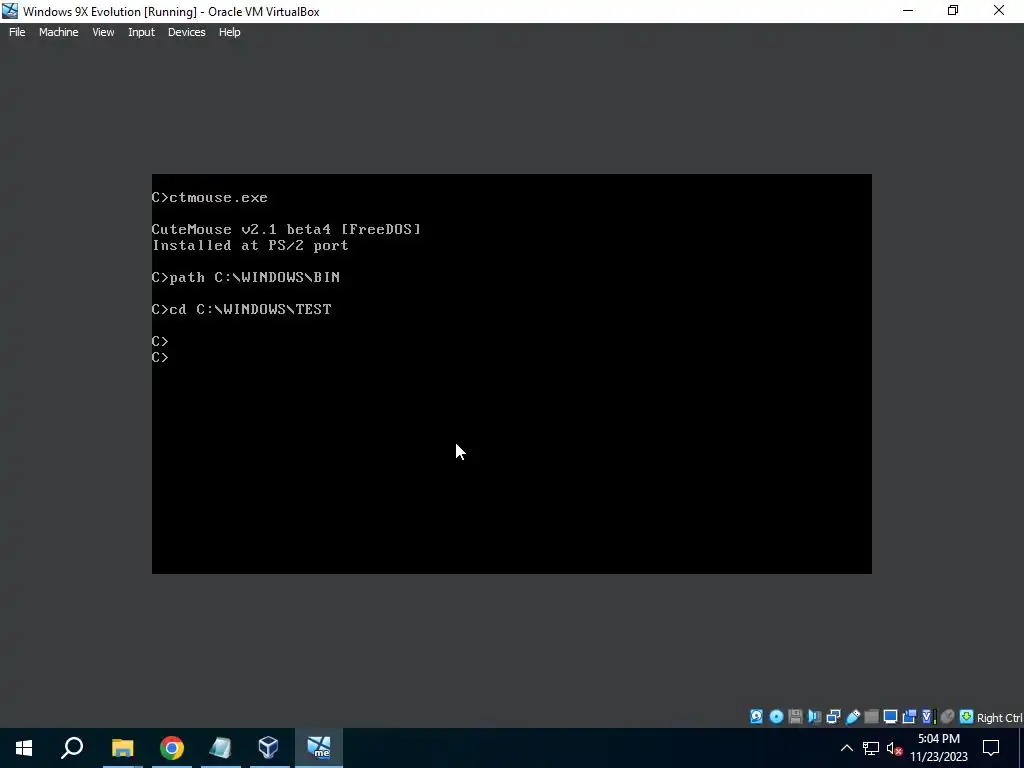
Task: Close the VirtualBox VM window
Action: pos(999,11)
